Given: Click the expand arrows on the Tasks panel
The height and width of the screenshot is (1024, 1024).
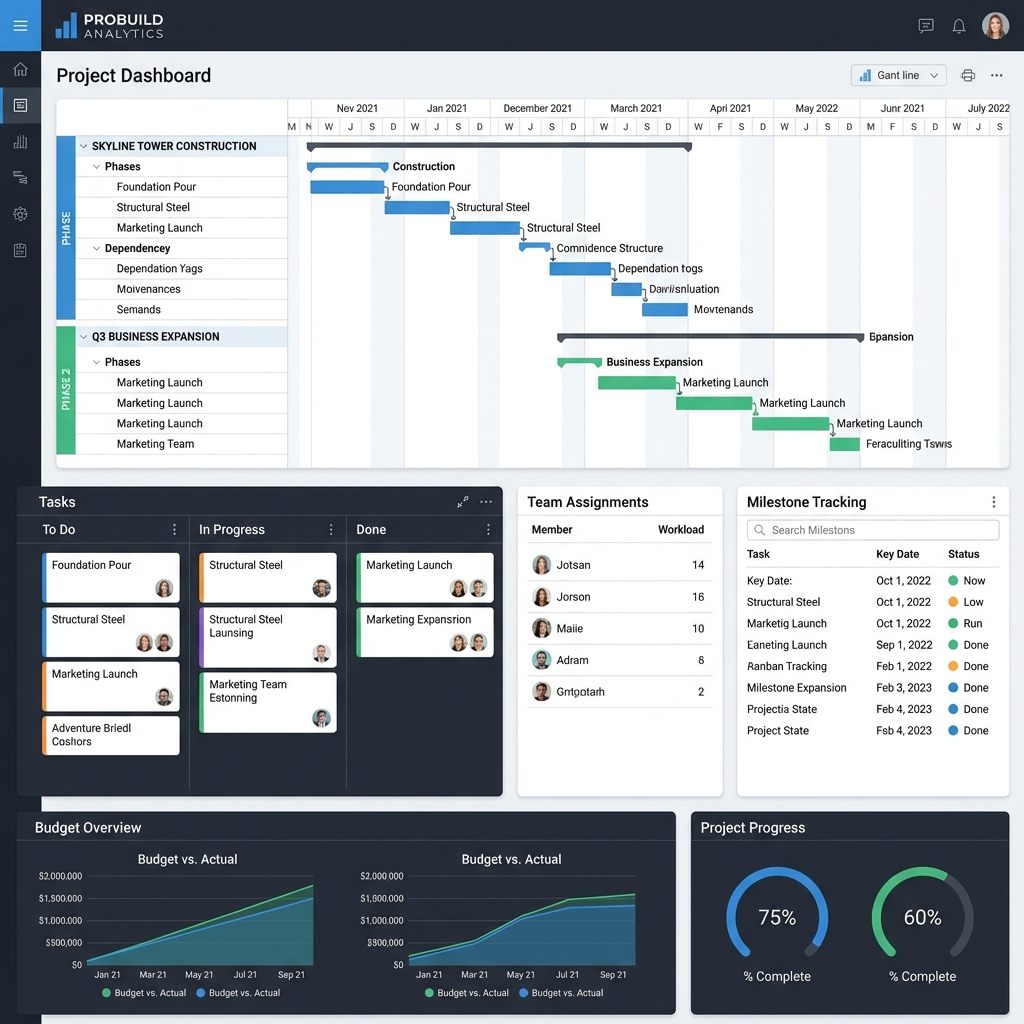Looking at the screenshot, I should coord(463,502).
